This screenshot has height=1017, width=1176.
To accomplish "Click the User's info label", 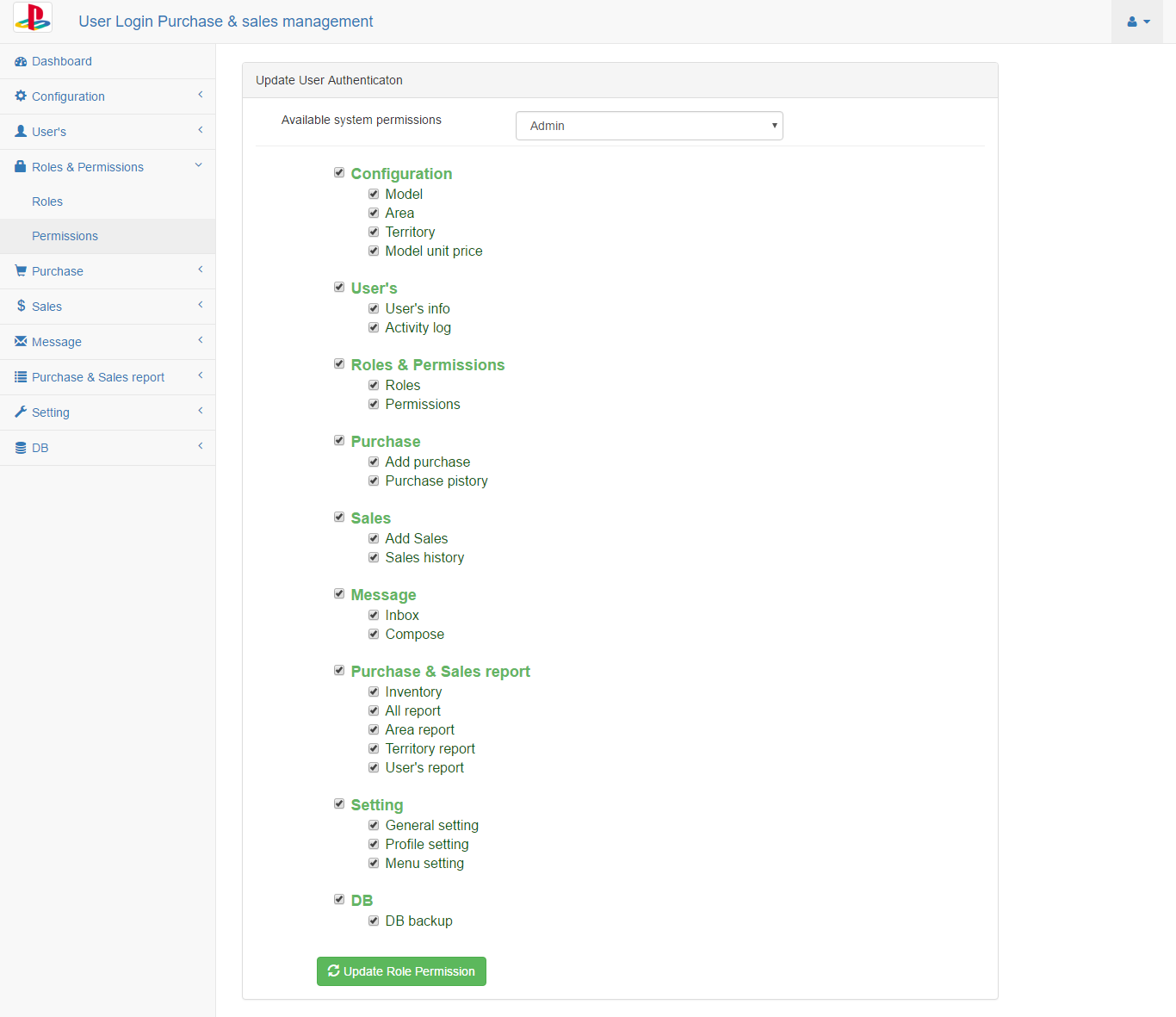I will pyautogui.click(x=418, y=309).
